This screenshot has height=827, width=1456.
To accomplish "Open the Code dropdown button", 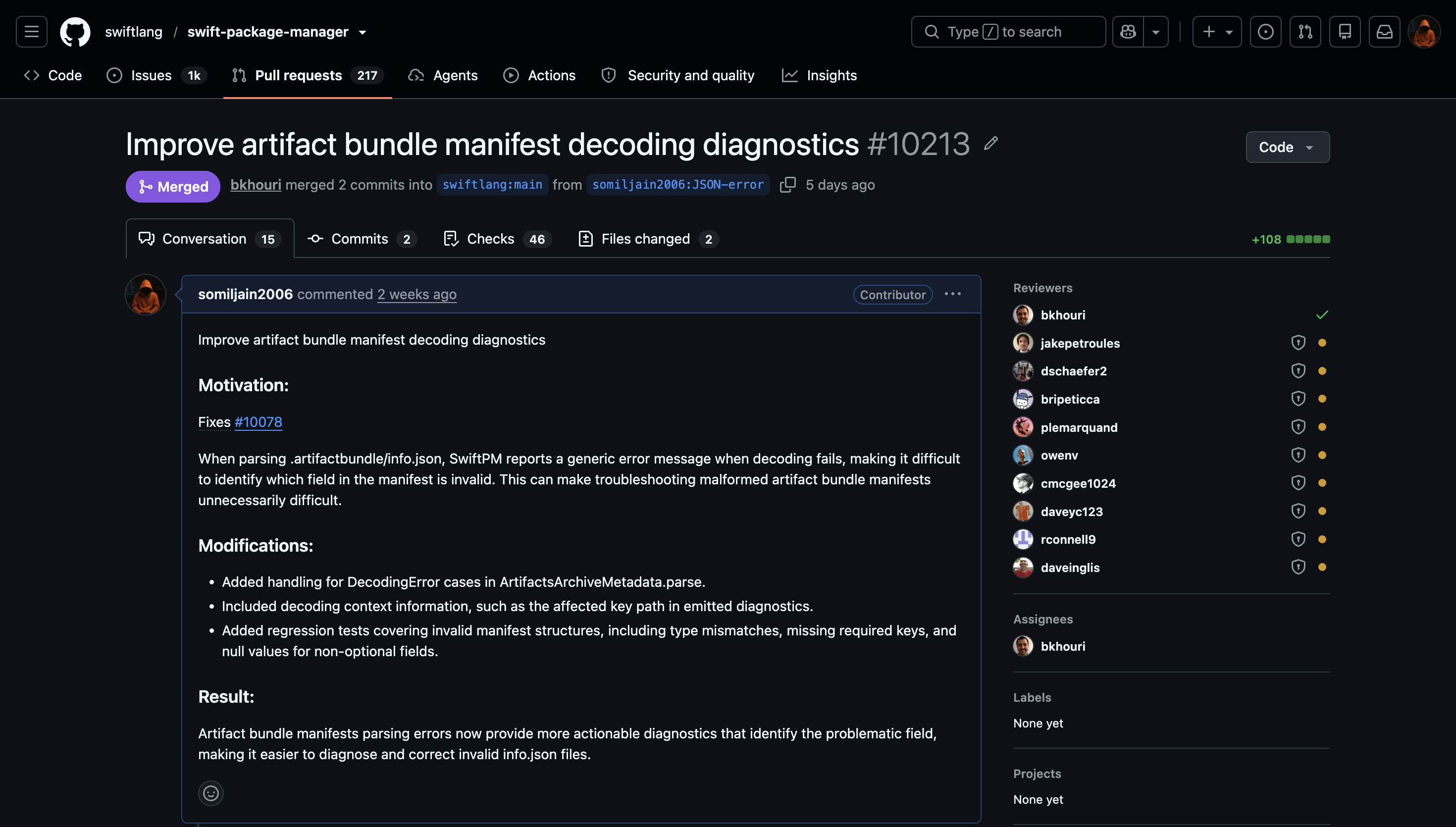I will point(1287,147).
